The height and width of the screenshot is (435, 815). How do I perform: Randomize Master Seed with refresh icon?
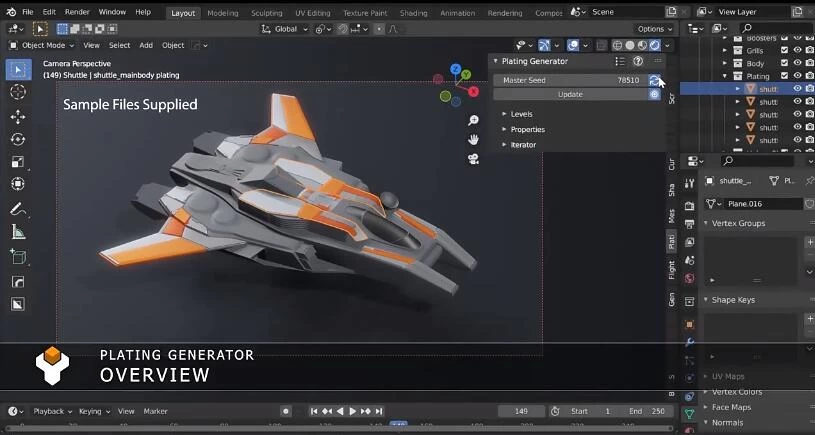tap(655, 79)
